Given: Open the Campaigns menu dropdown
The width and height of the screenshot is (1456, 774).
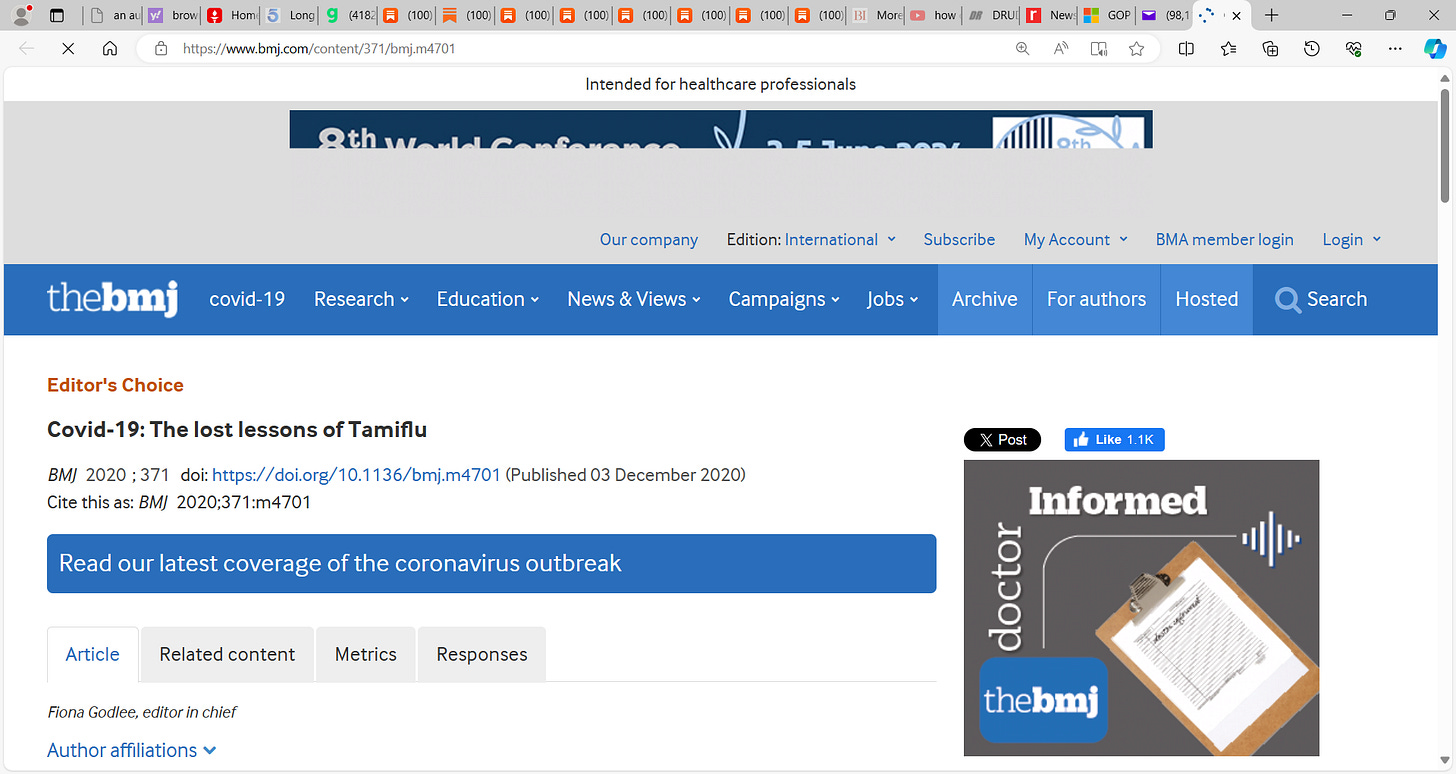Looking at the screenshot, I should pos(784,299).
